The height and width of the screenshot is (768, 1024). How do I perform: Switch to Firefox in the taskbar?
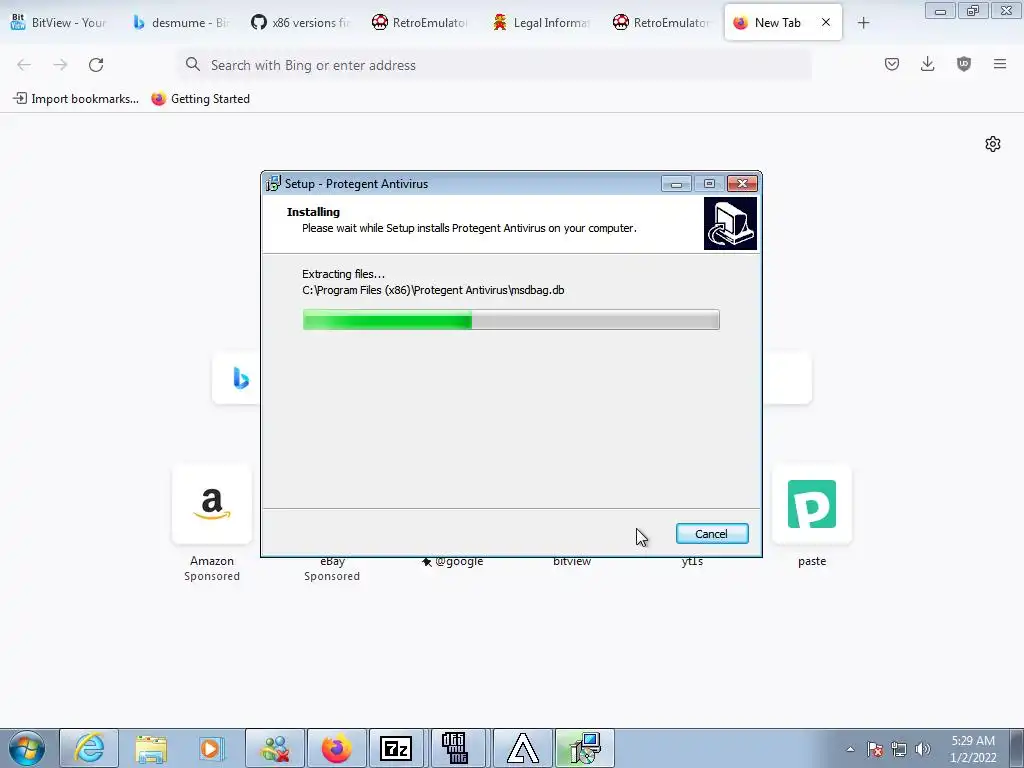pyautogui.click(x=336, y=748)
